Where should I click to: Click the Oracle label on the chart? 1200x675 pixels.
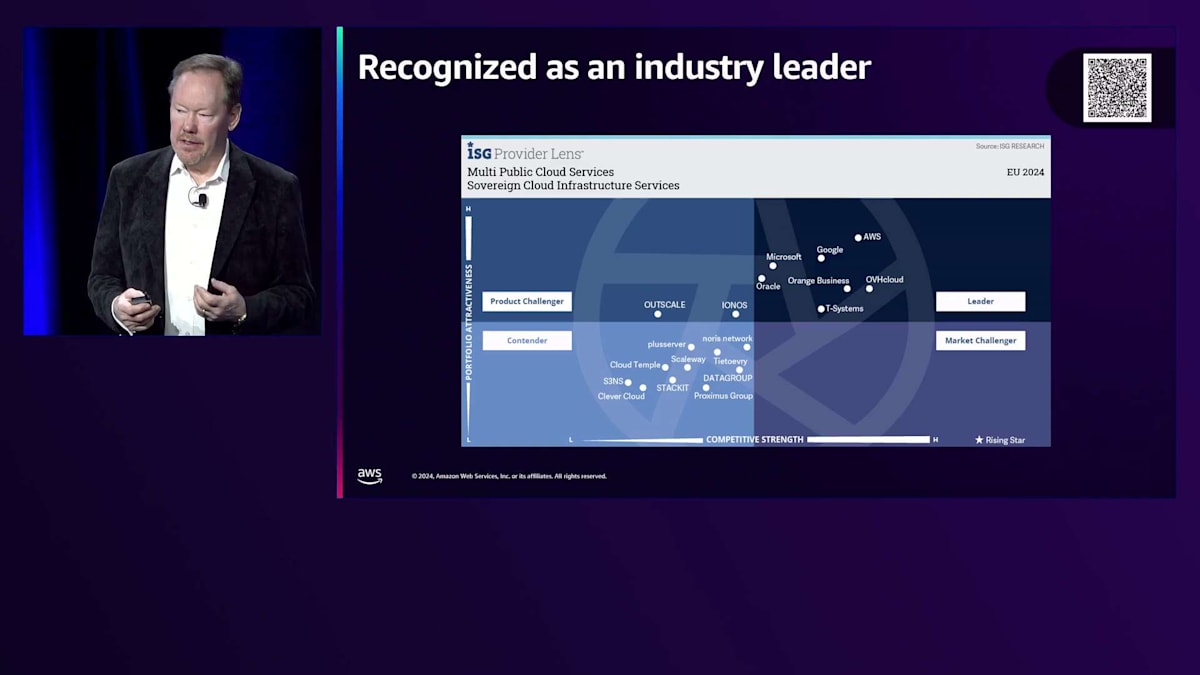[768, 287]
